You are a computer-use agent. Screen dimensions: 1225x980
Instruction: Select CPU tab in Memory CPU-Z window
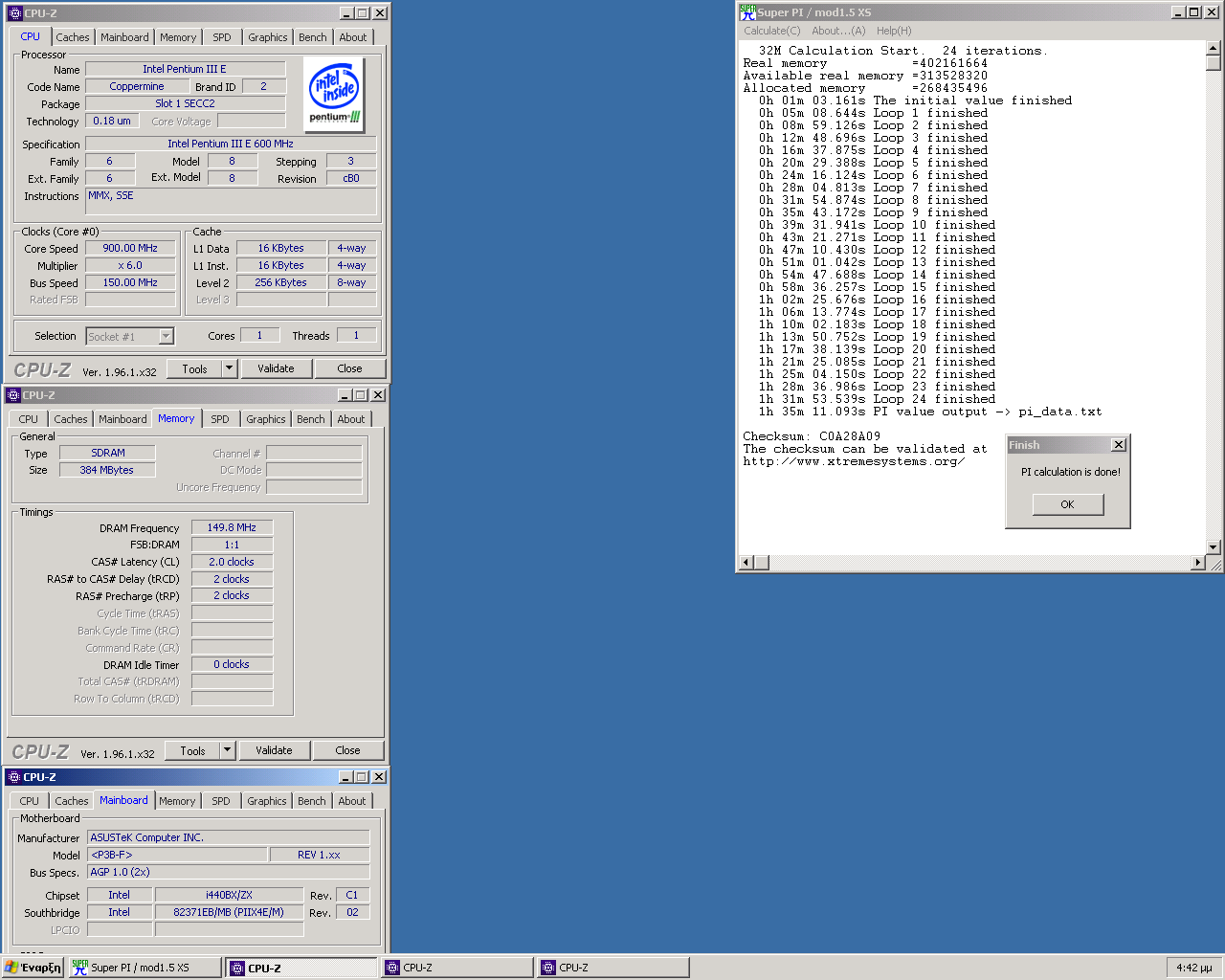[x=29, y=419]
